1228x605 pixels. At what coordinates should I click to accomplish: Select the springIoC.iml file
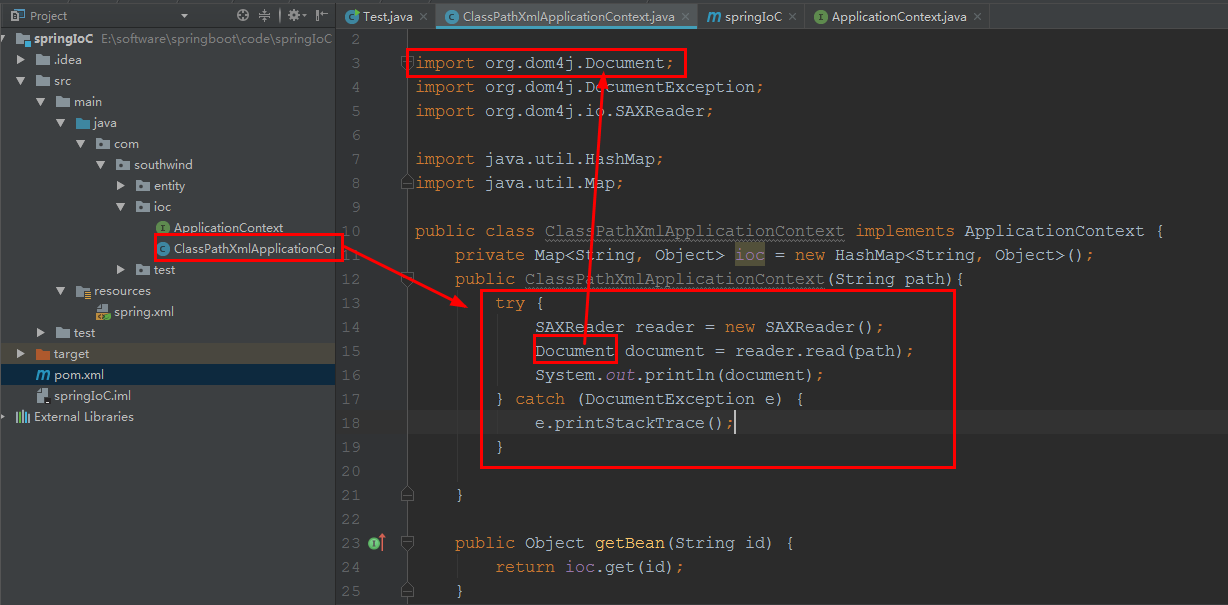pyautogui.click(x=92, y=396)
